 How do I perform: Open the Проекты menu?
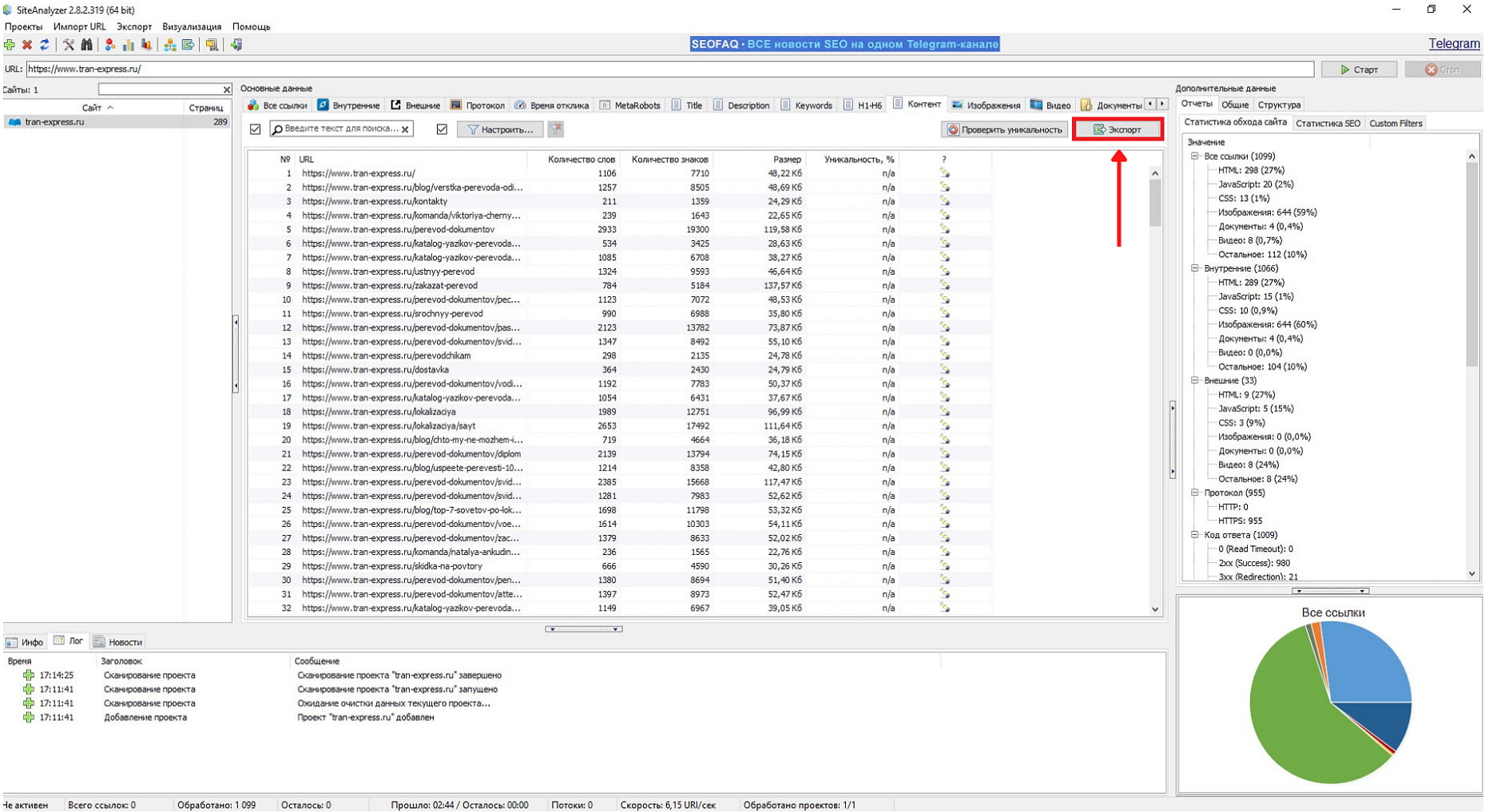[23, 26]
